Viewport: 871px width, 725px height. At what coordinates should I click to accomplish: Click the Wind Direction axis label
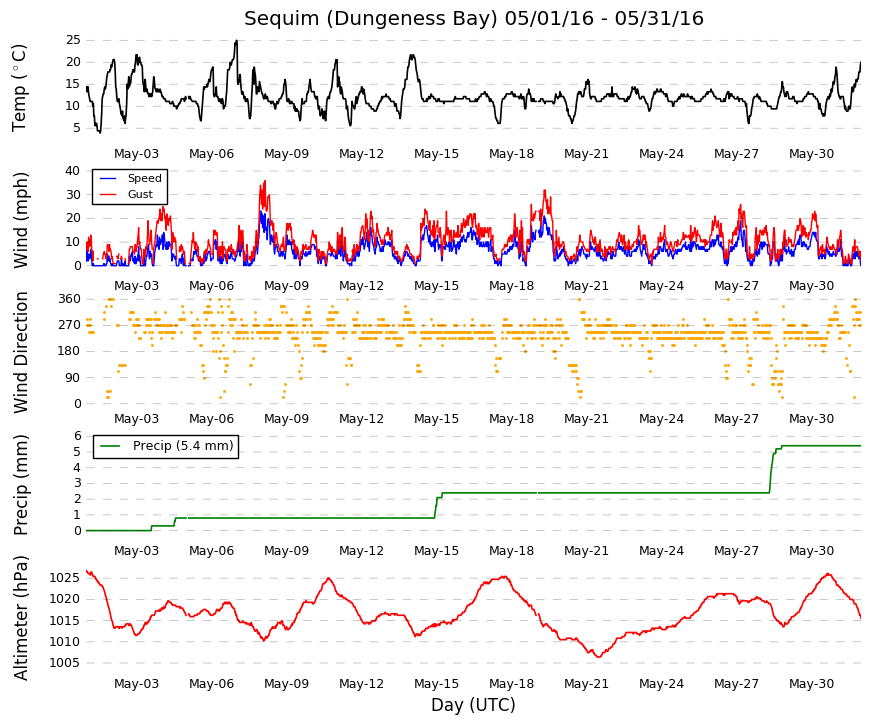click(19, 353)
